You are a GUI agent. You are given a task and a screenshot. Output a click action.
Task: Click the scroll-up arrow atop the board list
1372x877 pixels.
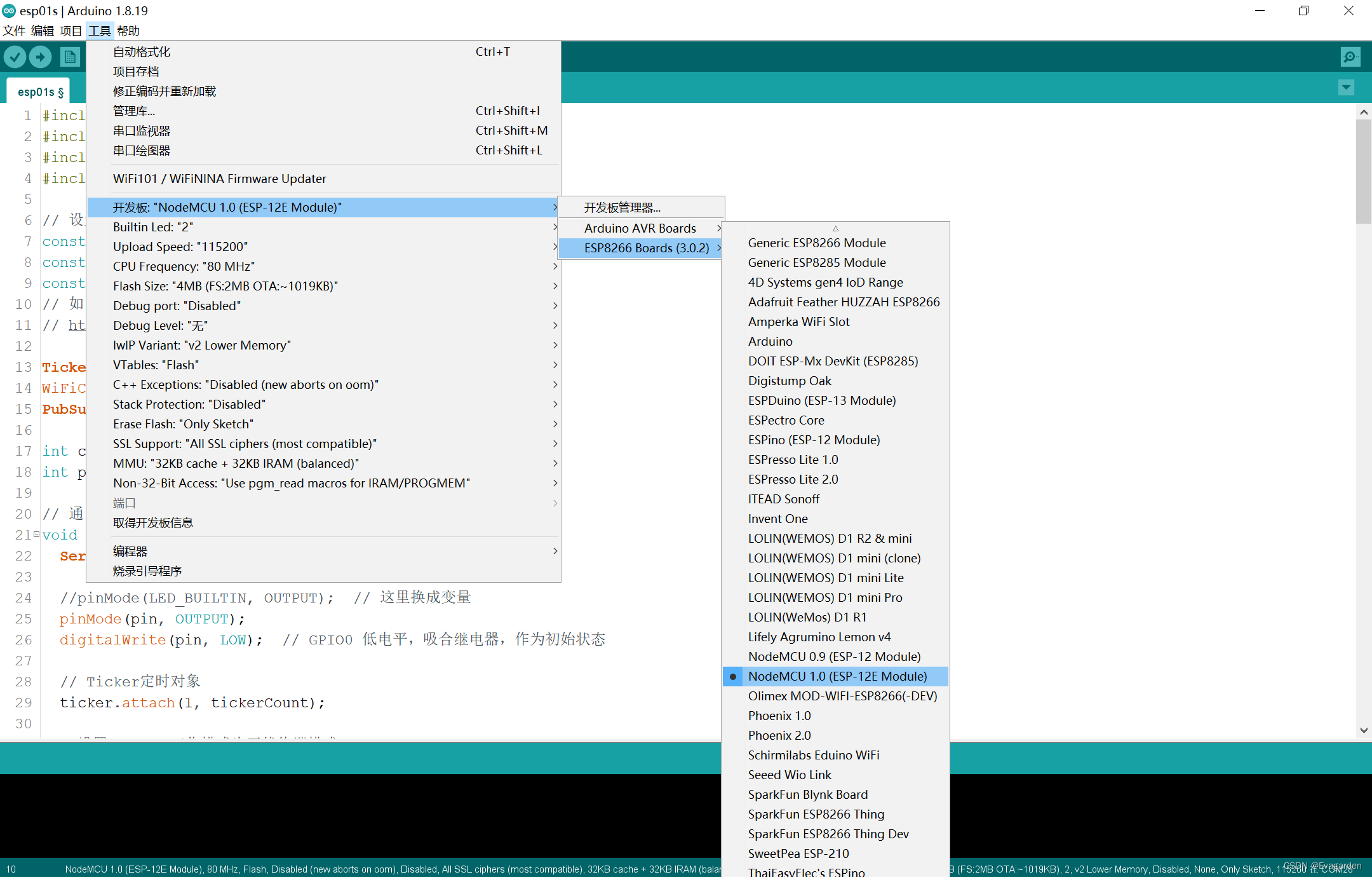(836, 228)
